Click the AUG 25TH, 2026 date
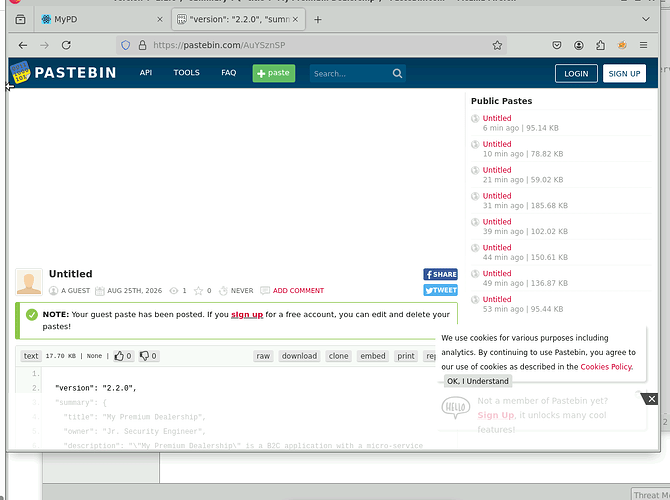The height and width of the screenshot is (500, 670). click(x=135, y=291)
